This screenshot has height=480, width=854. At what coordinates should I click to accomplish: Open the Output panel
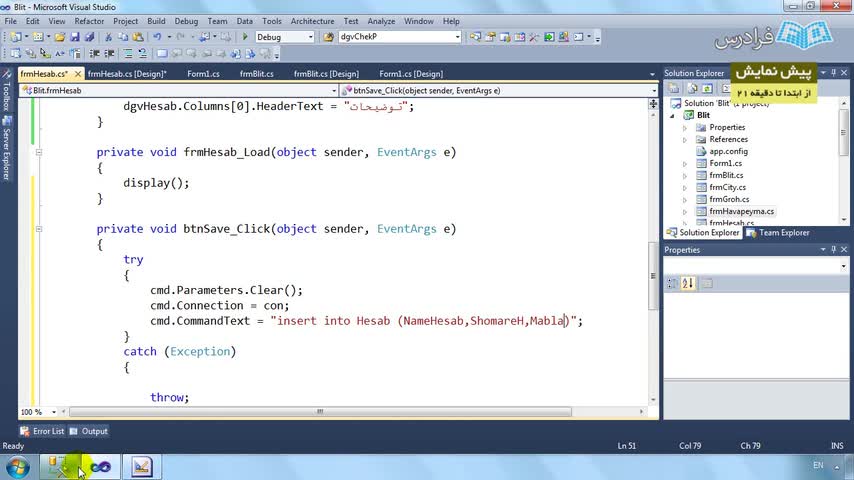[89, 431]
